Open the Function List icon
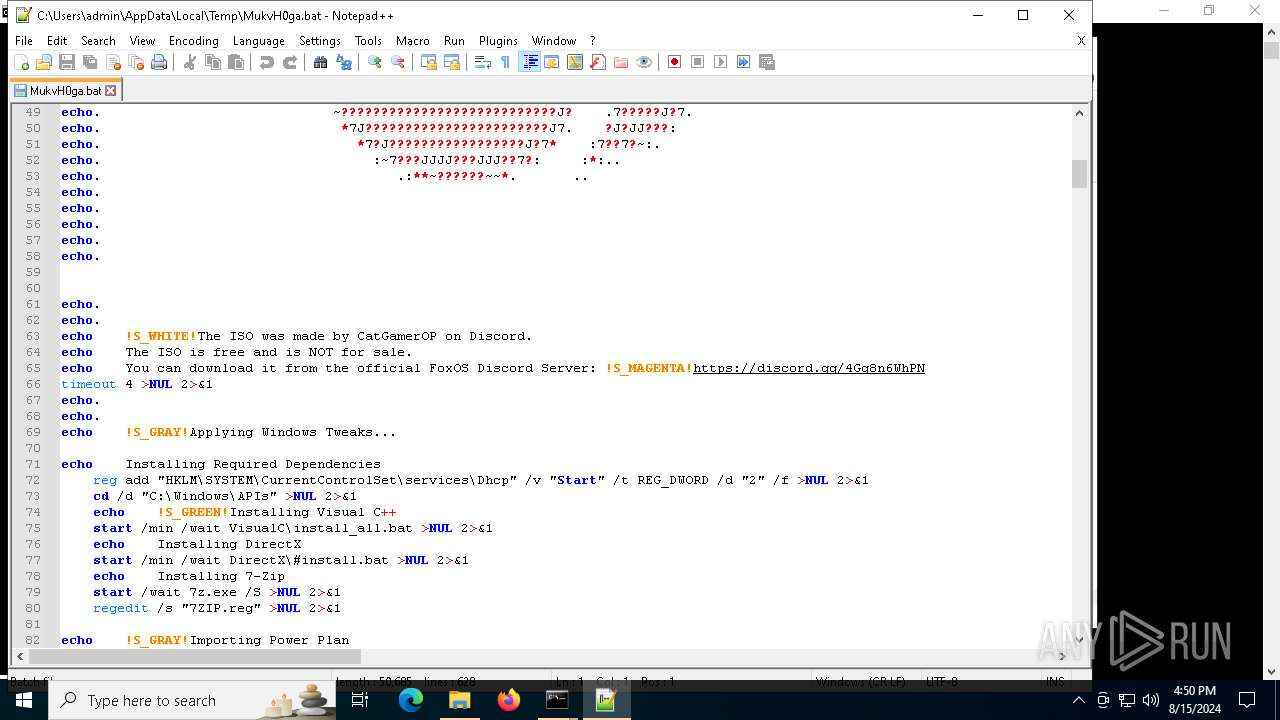1280x720 pixels. (598, 62)
